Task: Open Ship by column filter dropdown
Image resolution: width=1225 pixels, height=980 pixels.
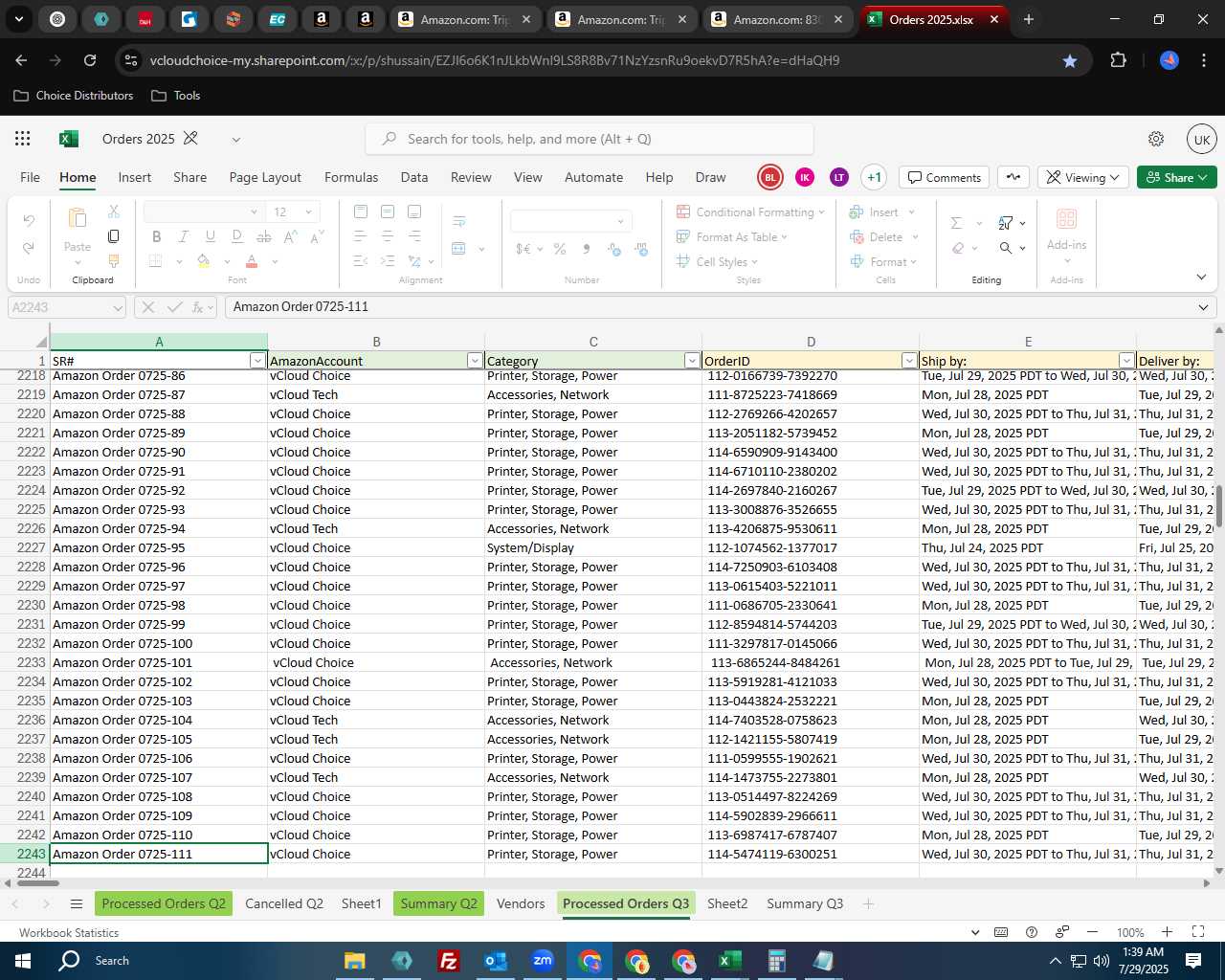Action: pyautogui.click(x=1126, y=361)
